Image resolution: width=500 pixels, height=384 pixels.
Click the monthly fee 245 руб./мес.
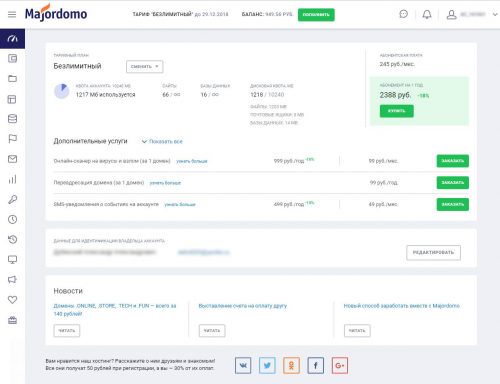point(397,64)
